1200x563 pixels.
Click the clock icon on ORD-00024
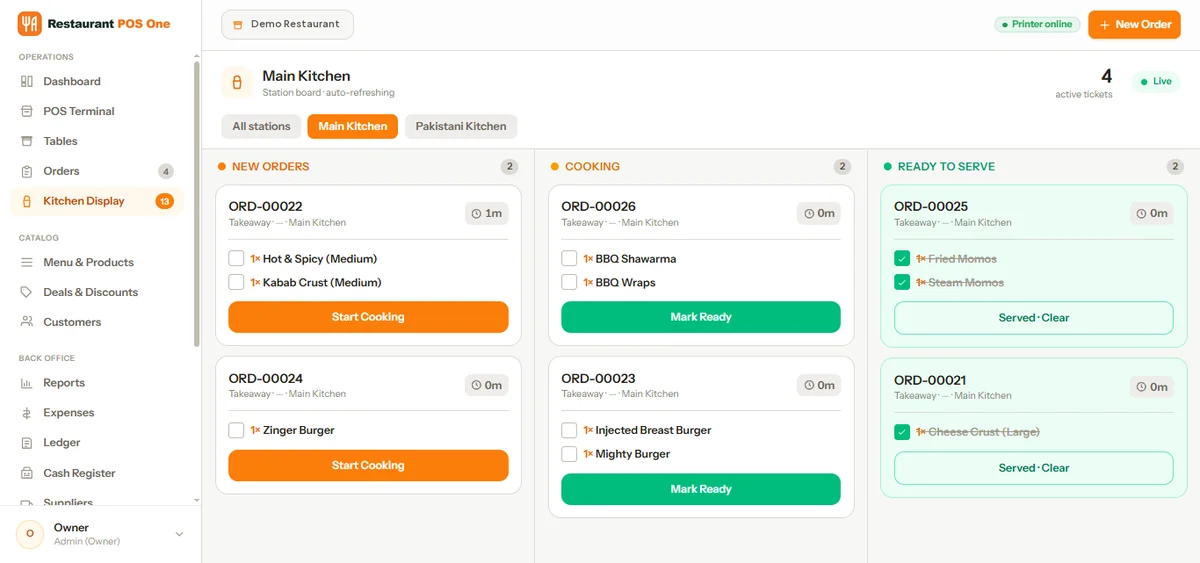click(476, 385)
